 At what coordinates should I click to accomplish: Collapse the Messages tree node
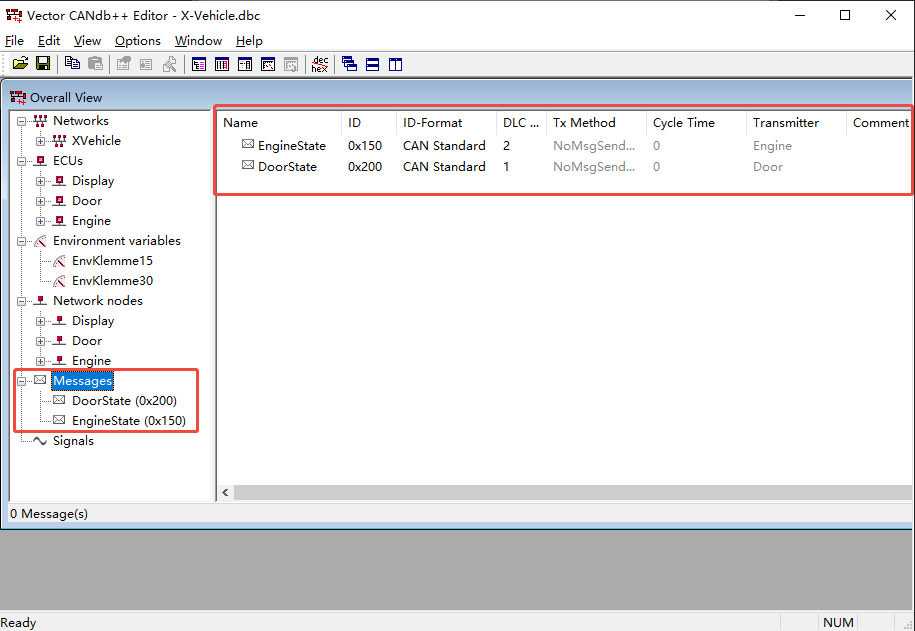click(x=22, y=381)
